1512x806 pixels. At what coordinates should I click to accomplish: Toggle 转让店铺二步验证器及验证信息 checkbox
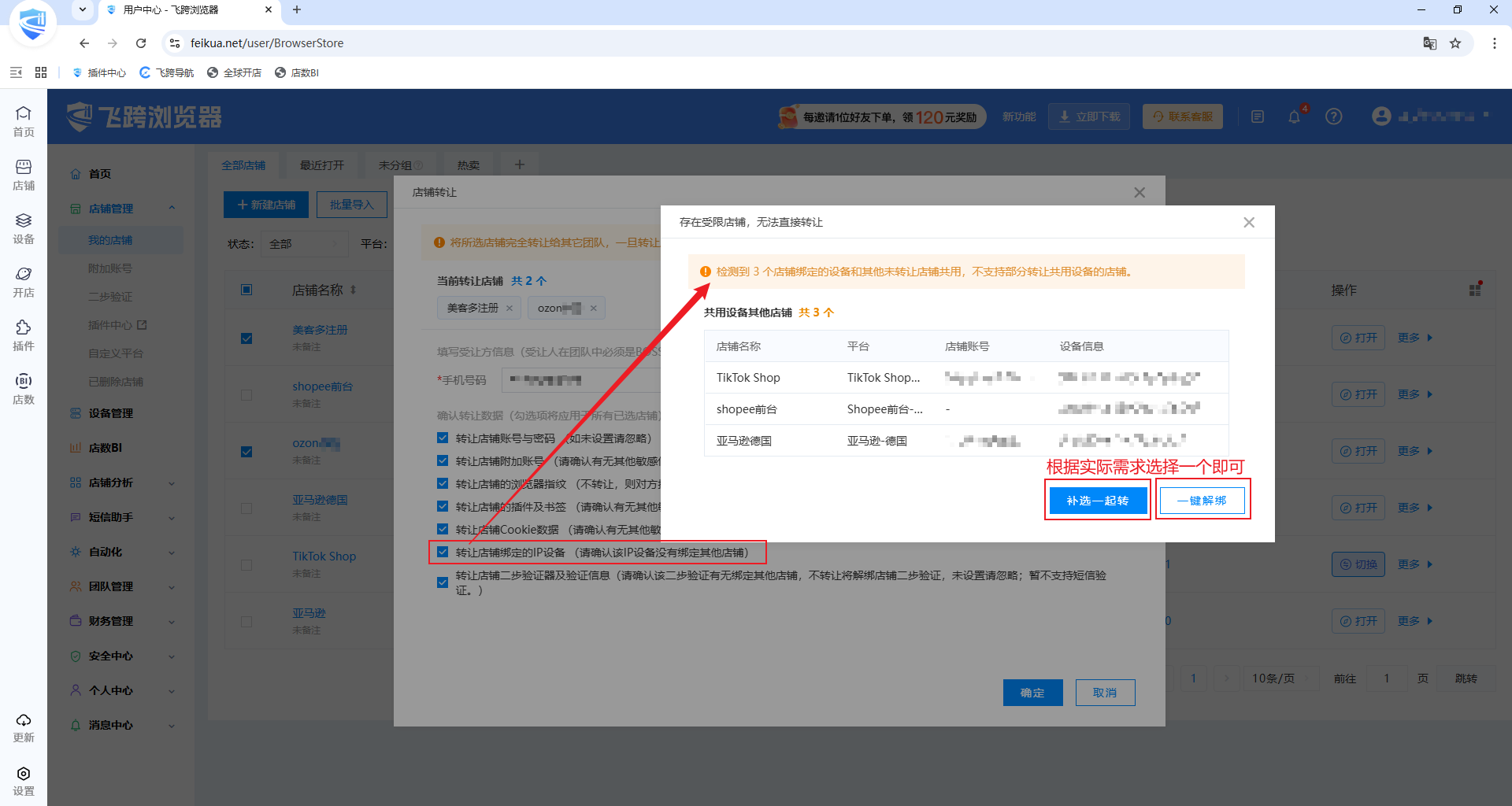click(443, 582)
